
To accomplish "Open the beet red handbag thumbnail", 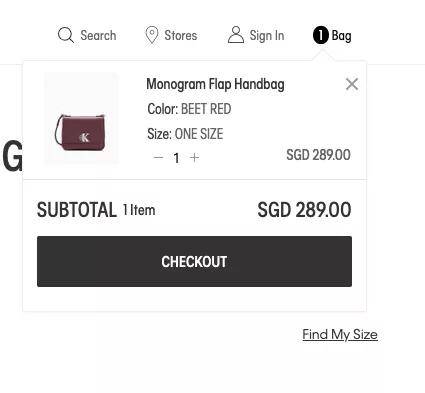I will [82, 118].
